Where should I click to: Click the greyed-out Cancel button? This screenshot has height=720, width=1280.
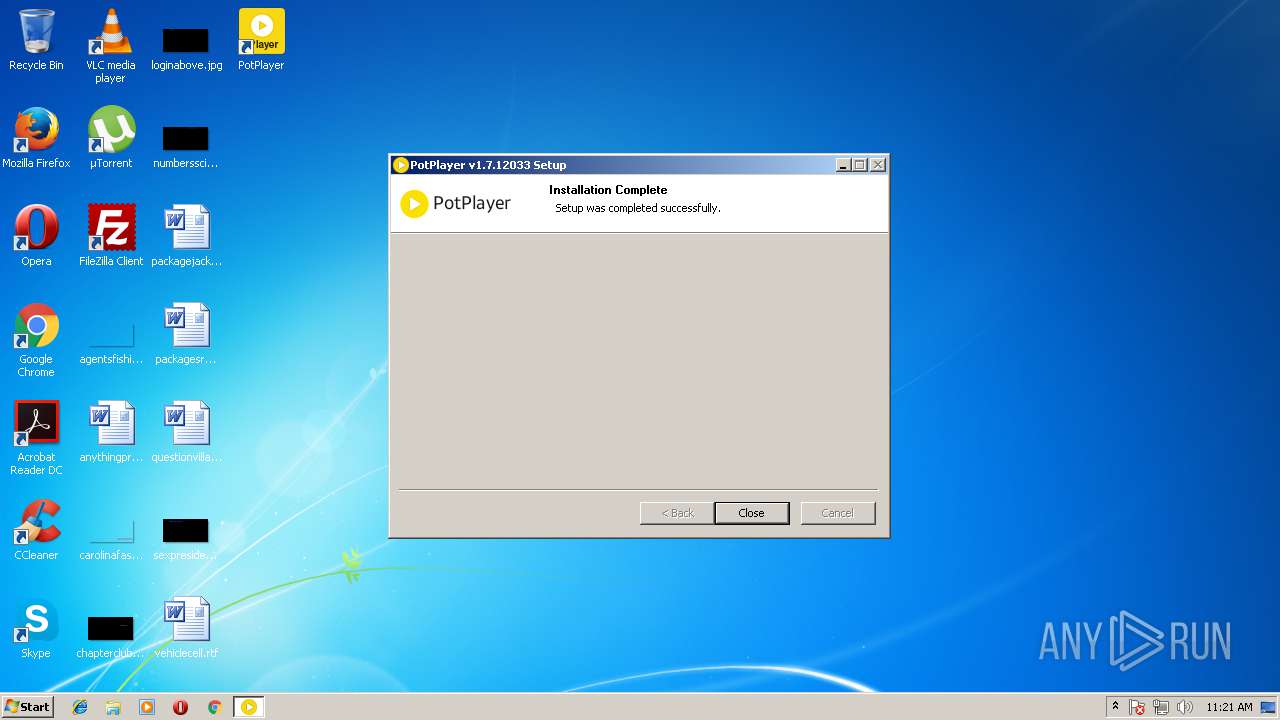click(x=838, y=513)
